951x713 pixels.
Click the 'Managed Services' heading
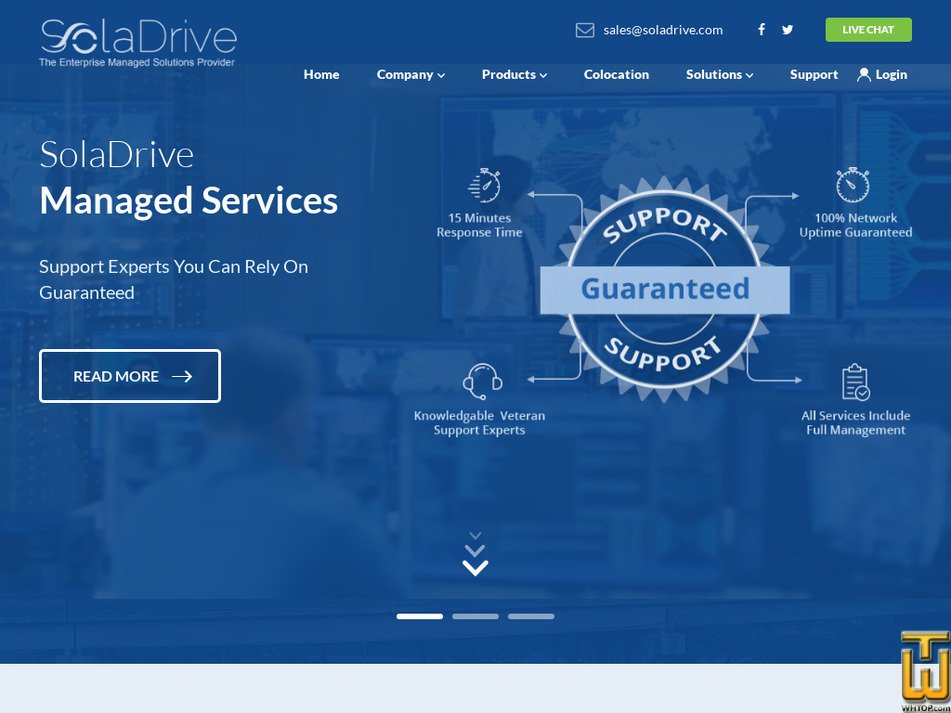point(189,201)
